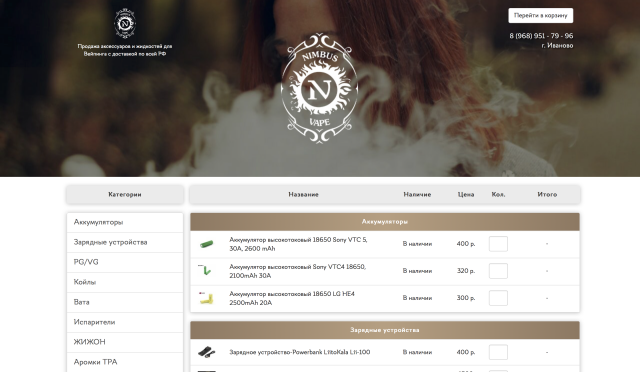Open the PG/VG category
The height and width of the screenshot is (372, 640).
pos(125,263)
